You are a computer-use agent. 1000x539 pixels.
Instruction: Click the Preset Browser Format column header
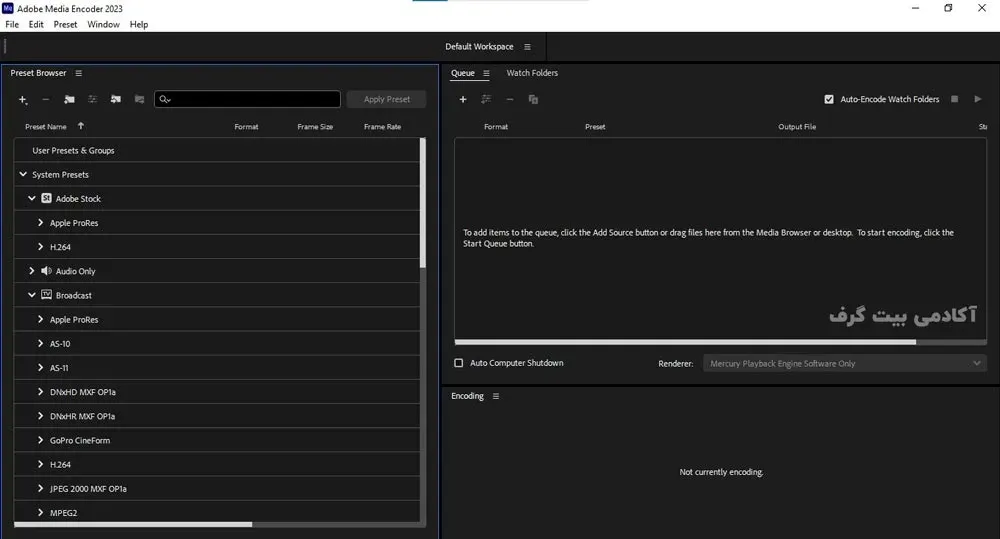[246, 127]
